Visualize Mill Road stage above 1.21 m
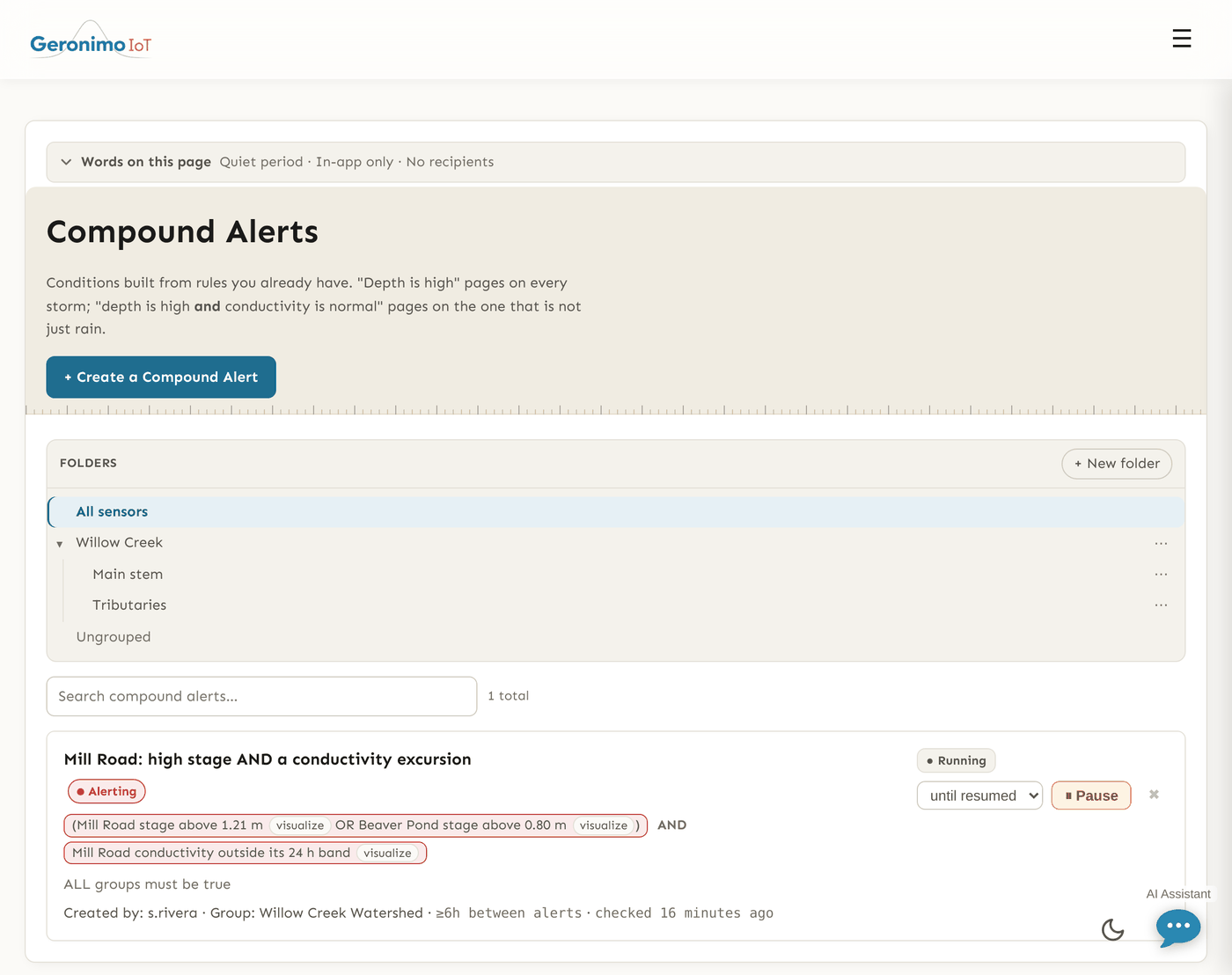The height and width of the screenshot is (975, 1232). pos(300,825)
